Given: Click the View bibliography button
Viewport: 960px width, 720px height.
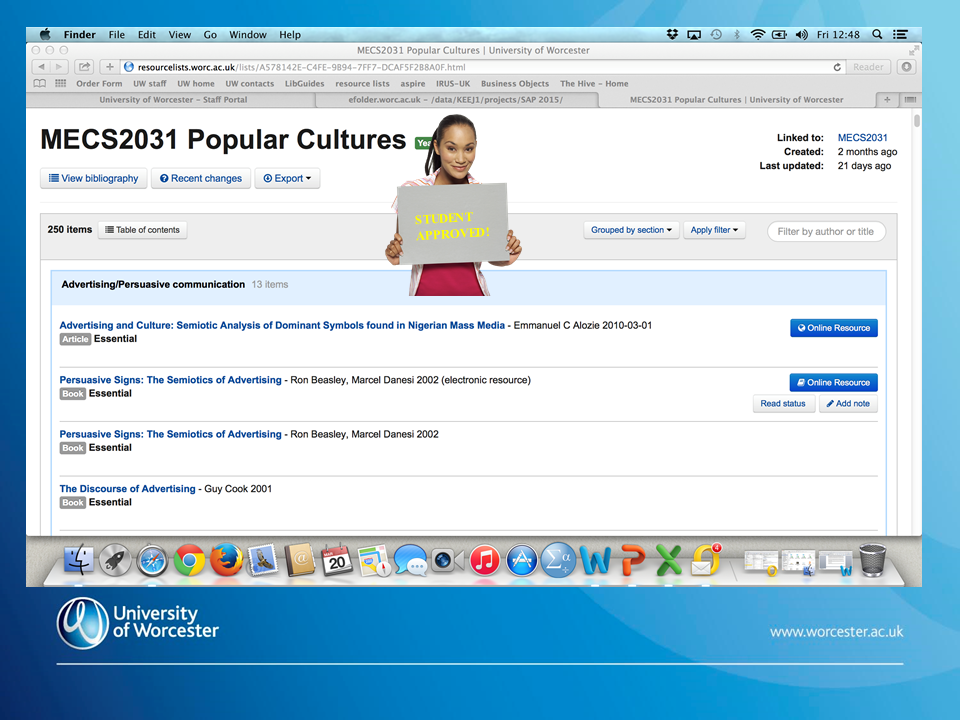Looking at the screenshot, I should point(94,179).
